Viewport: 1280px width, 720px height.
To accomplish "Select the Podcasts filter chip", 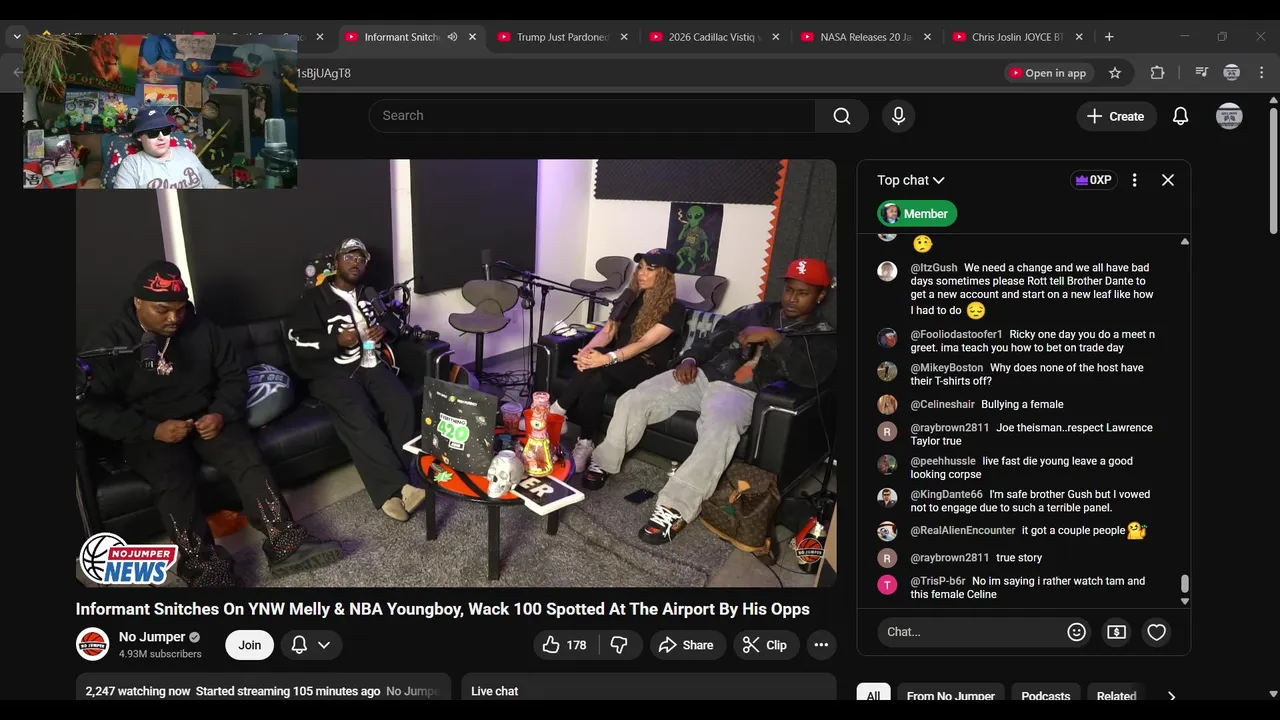I will click(x=1046, y=696).
